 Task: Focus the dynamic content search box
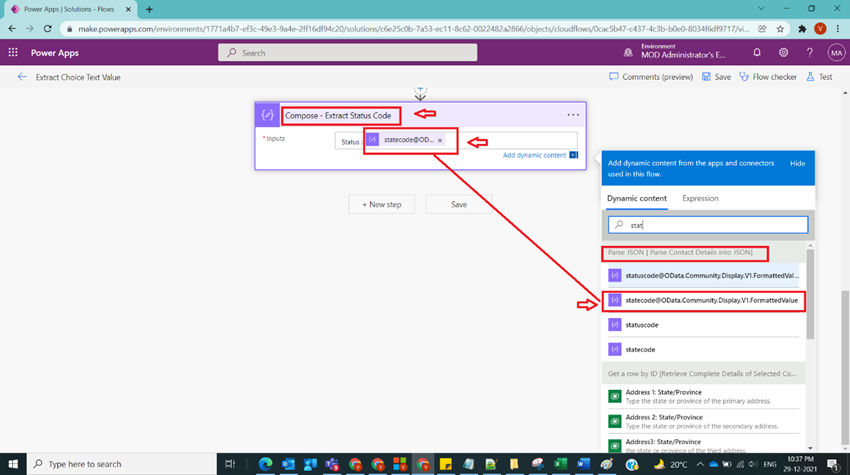pyautogui.click(x=708, y=224)
